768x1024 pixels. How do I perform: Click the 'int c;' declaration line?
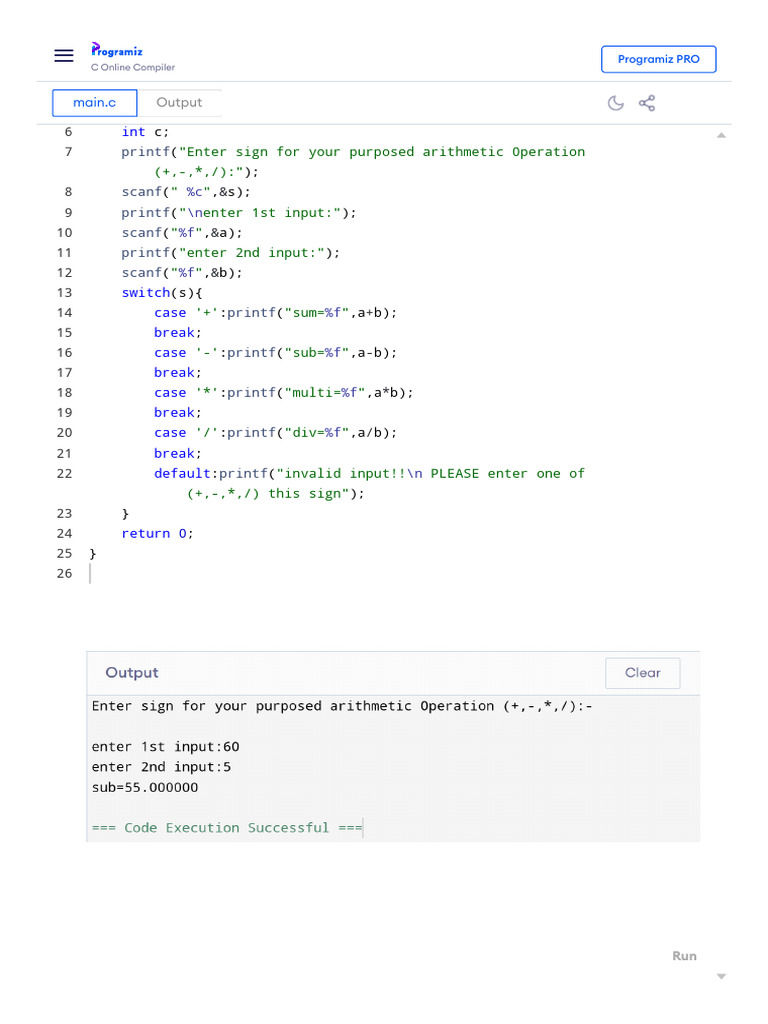[145, 132]
